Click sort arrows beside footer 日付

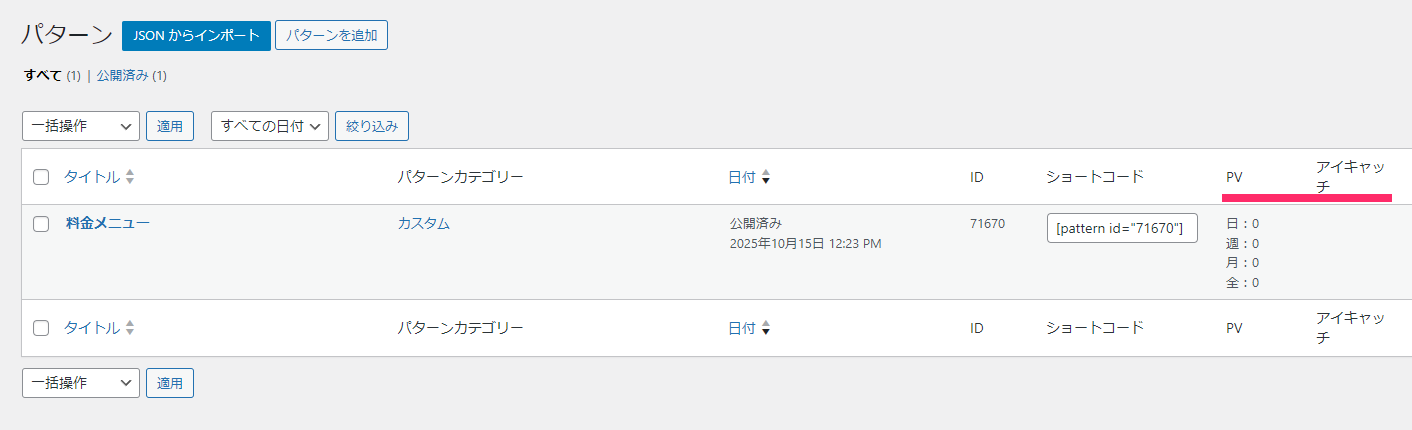(x=766, y=328)
